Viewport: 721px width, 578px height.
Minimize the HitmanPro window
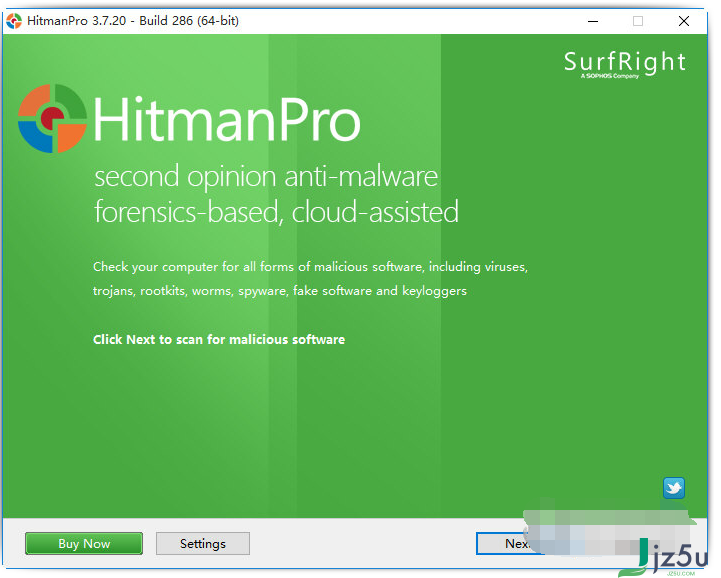click(x=593, y=21)
